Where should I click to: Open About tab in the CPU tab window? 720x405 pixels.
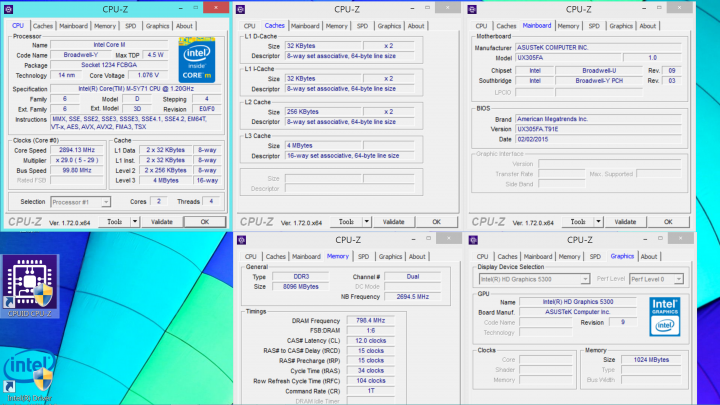click(184, 26)
